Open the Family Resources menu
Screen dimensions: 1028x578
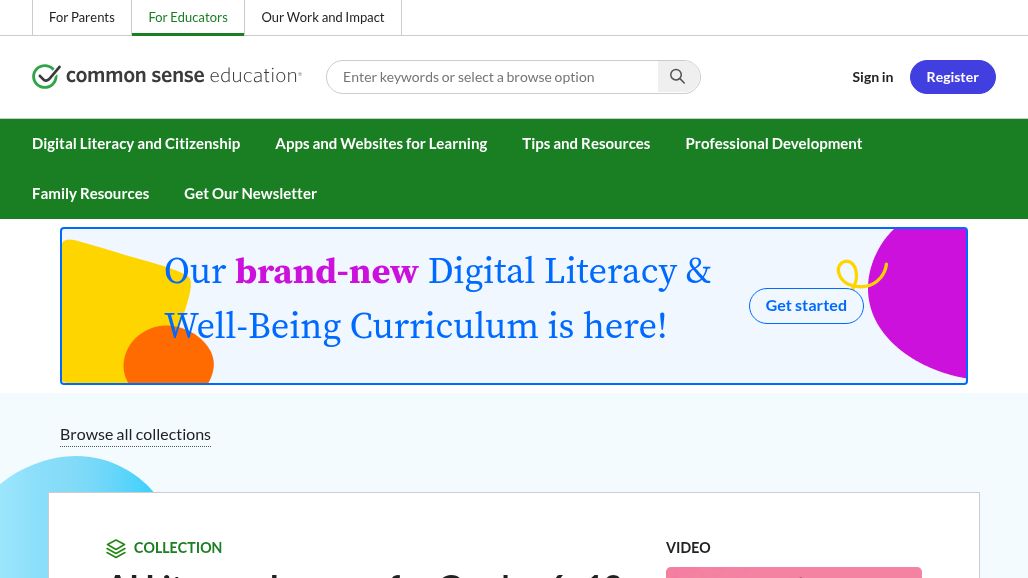90,193
